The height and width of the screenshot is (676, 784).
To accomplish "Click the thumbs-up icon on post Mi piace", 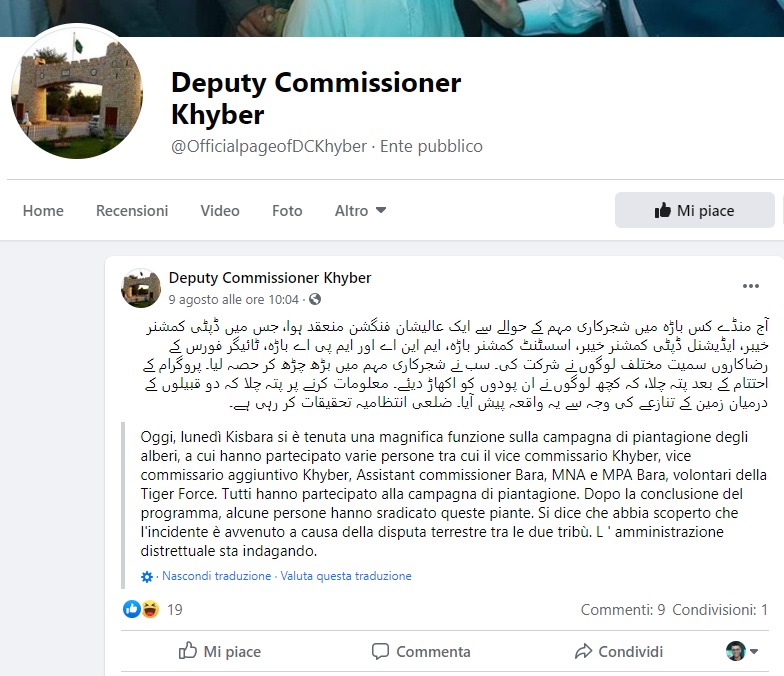I will [188, 651].
